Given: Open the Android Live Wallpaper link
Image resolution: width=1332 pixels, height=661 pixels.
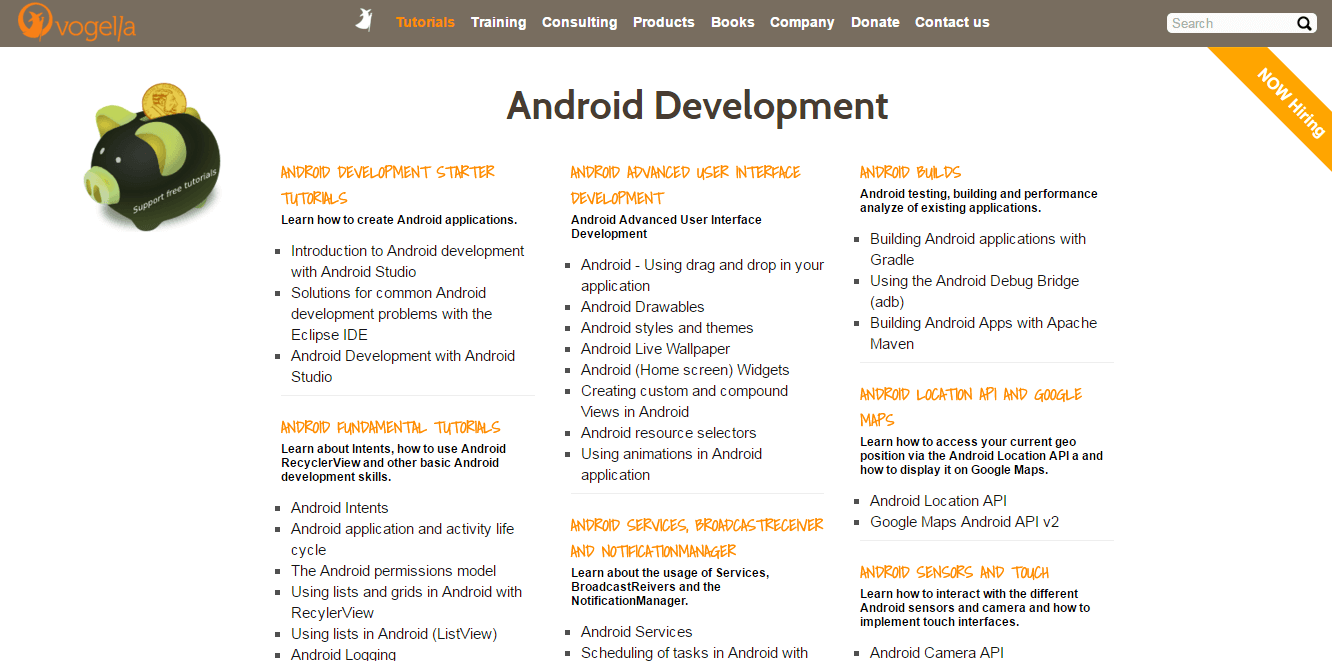Looking at the screenshot, I should (656, 349).
